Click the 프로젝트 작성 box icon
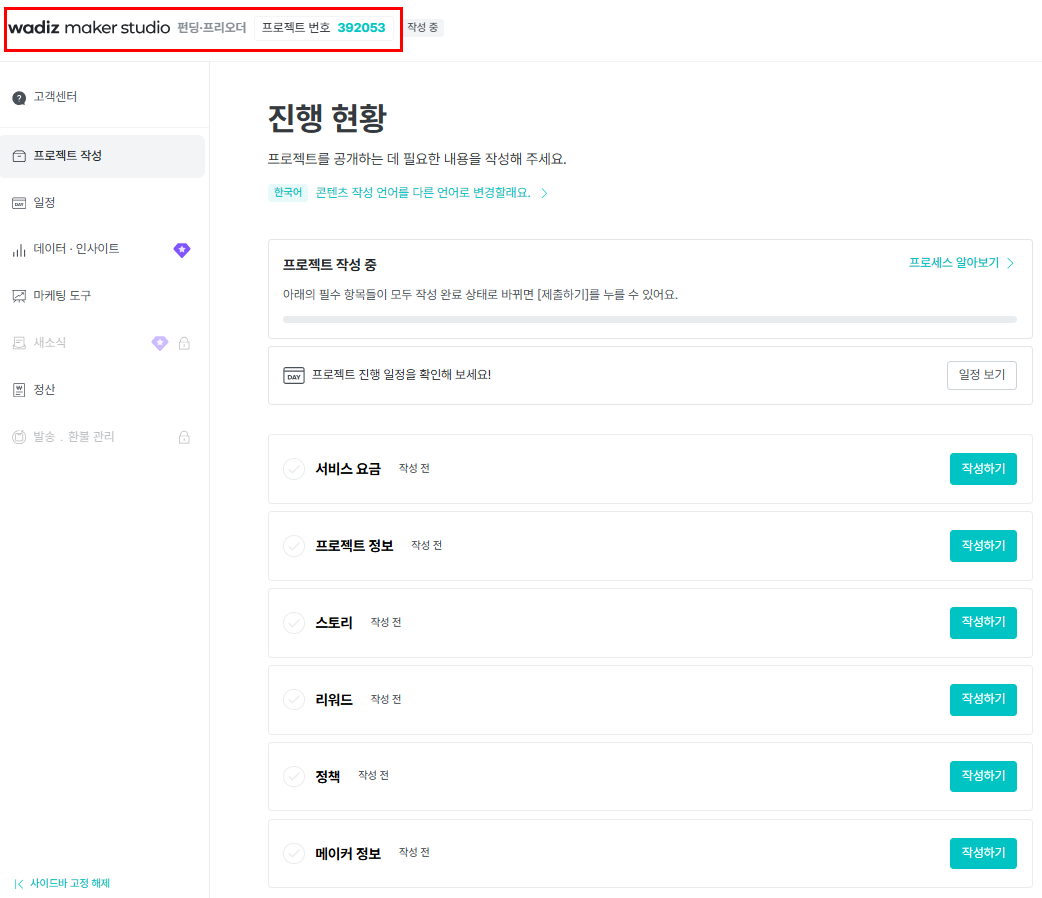The height and width of the screenshot is (898, 1042). (x=19, y=156)
